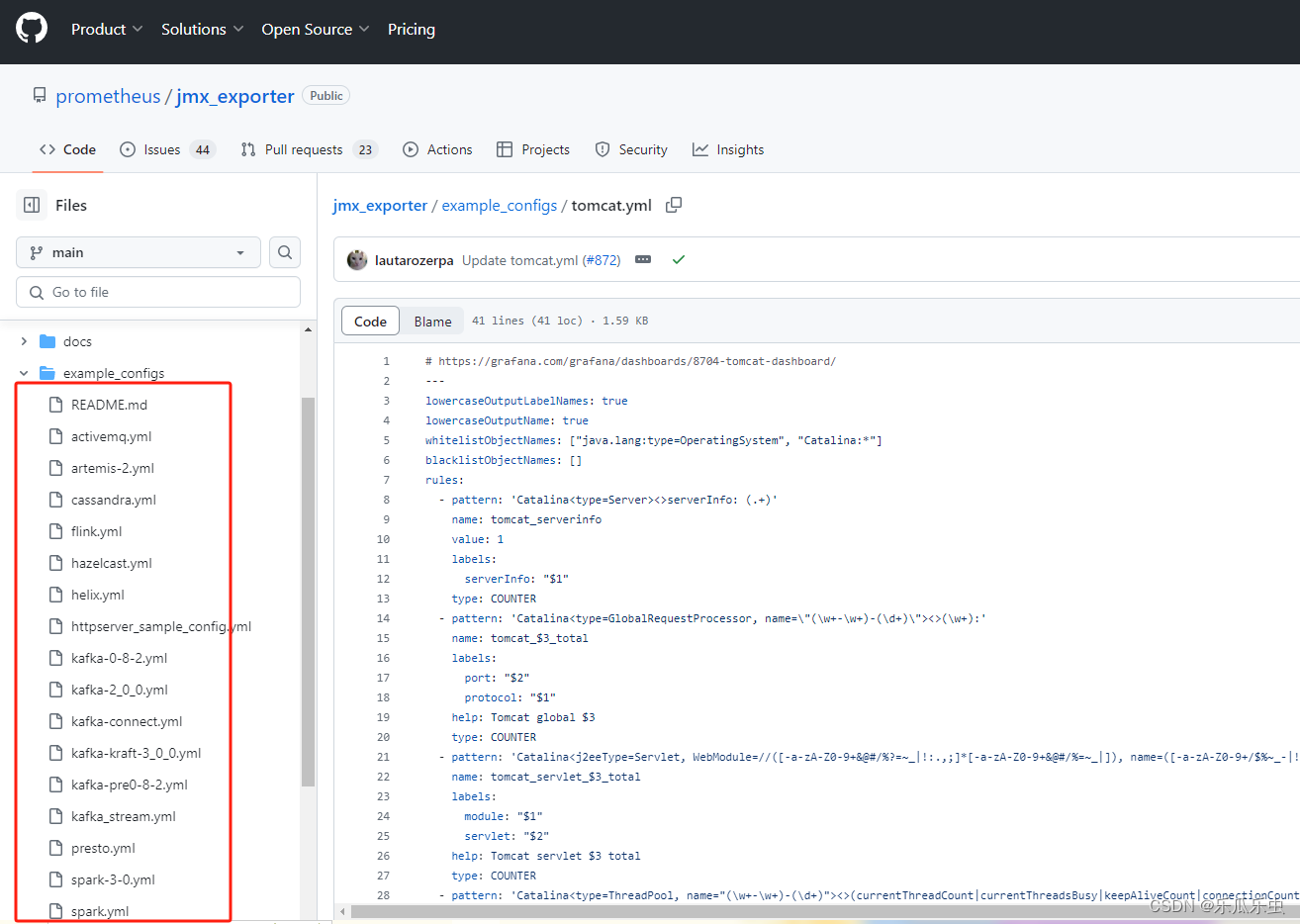
Task: Open kafka-2_0_0.yml in file tree
Action: pyautogui.click(x=120, y=690)
